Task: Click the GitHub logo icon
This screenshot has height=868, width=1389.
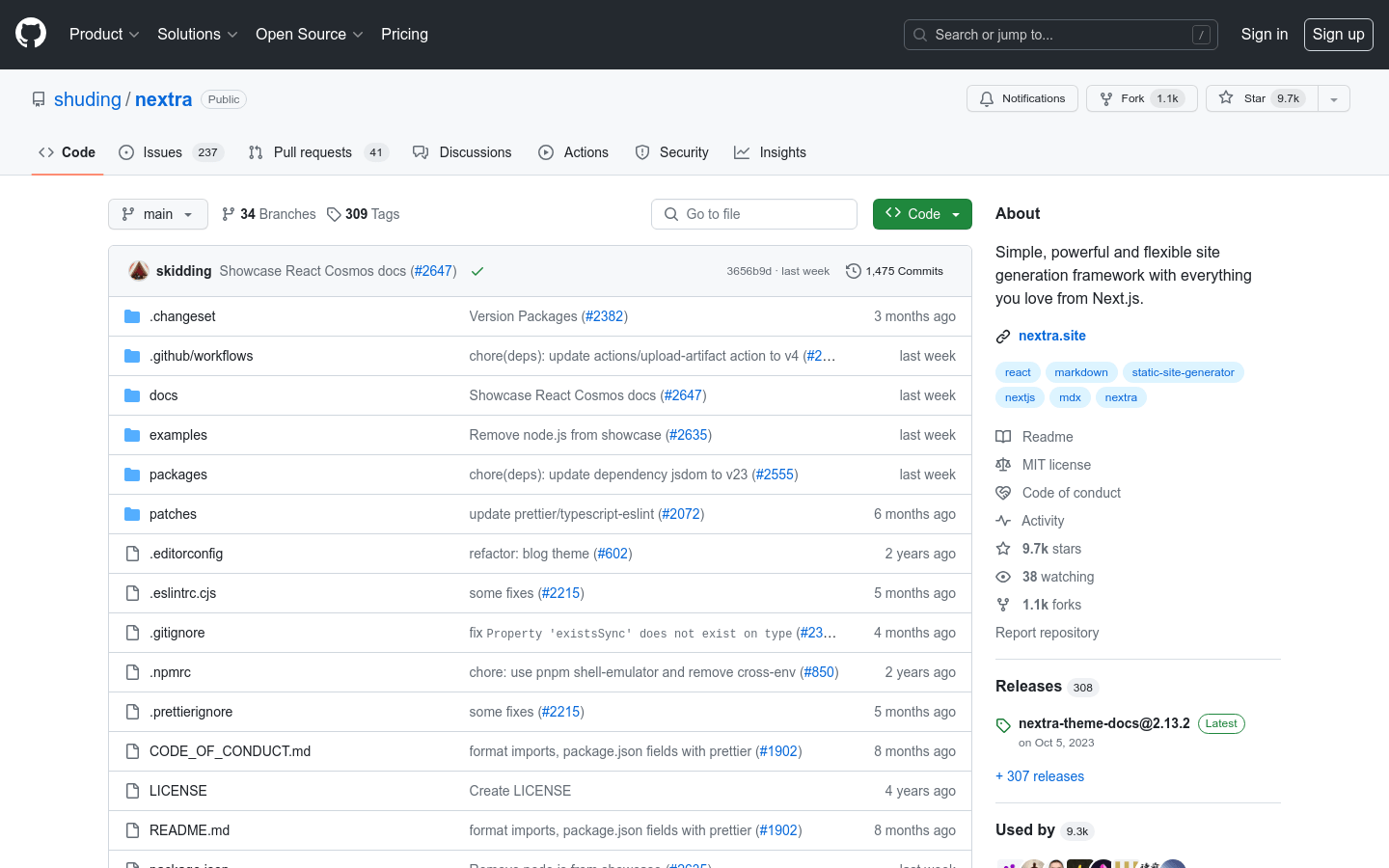Action: pos(31,34)
